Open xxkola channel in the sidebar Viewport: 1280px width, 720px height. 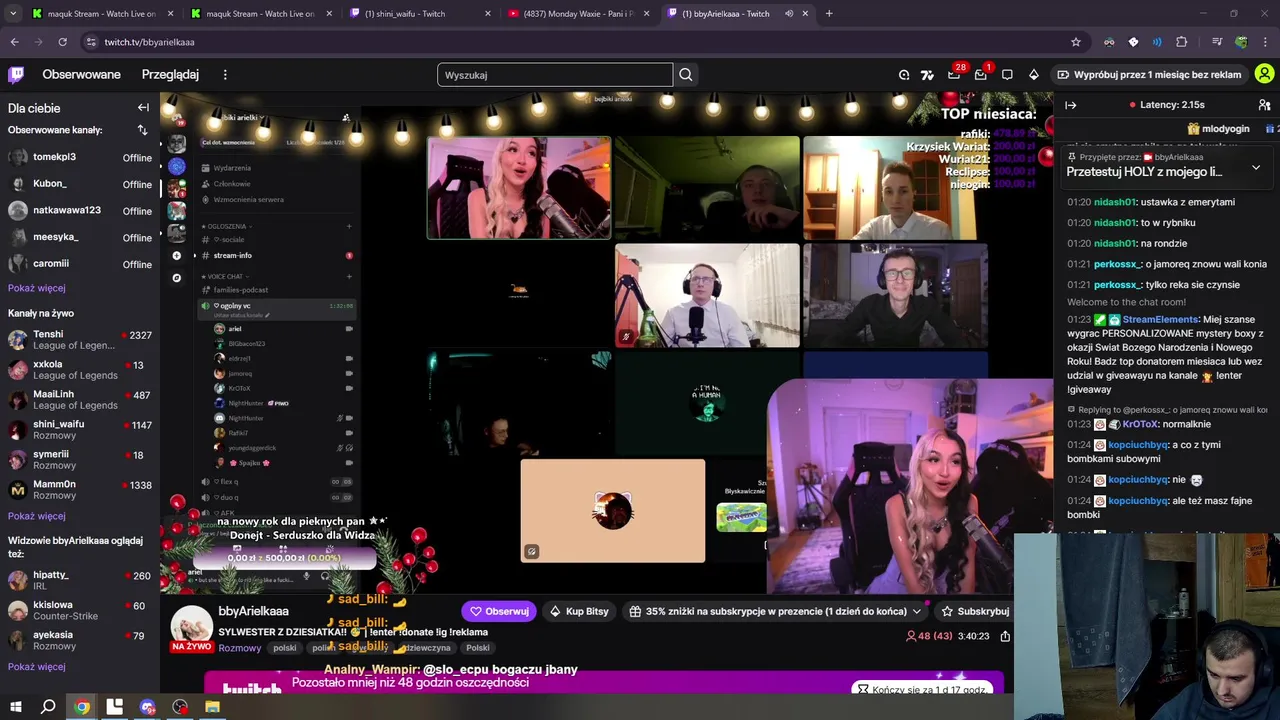tap(80, 370)
